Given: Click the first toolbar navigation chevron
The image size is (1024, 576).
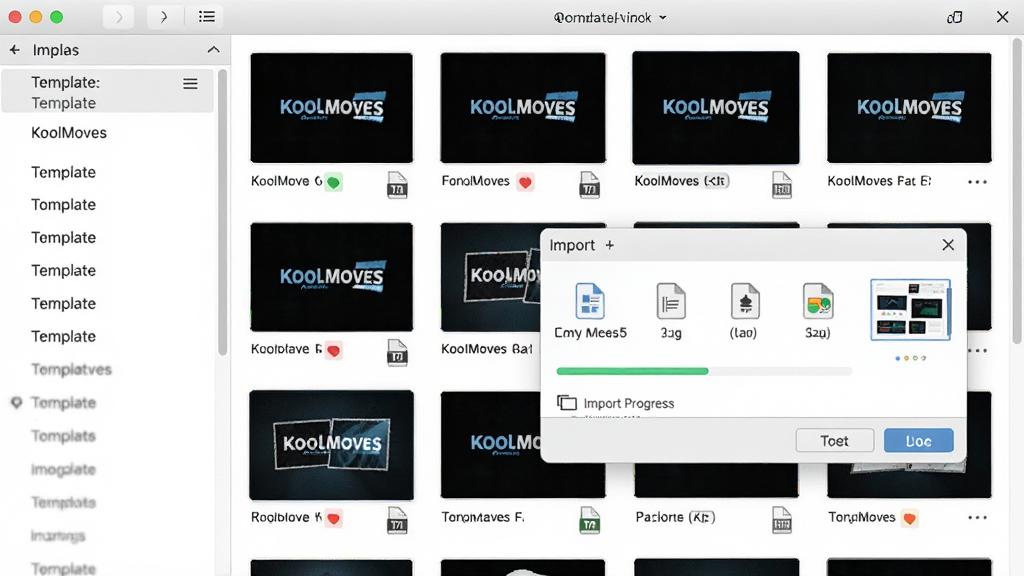Looking at the screenshot, I should tap(119, 17).
